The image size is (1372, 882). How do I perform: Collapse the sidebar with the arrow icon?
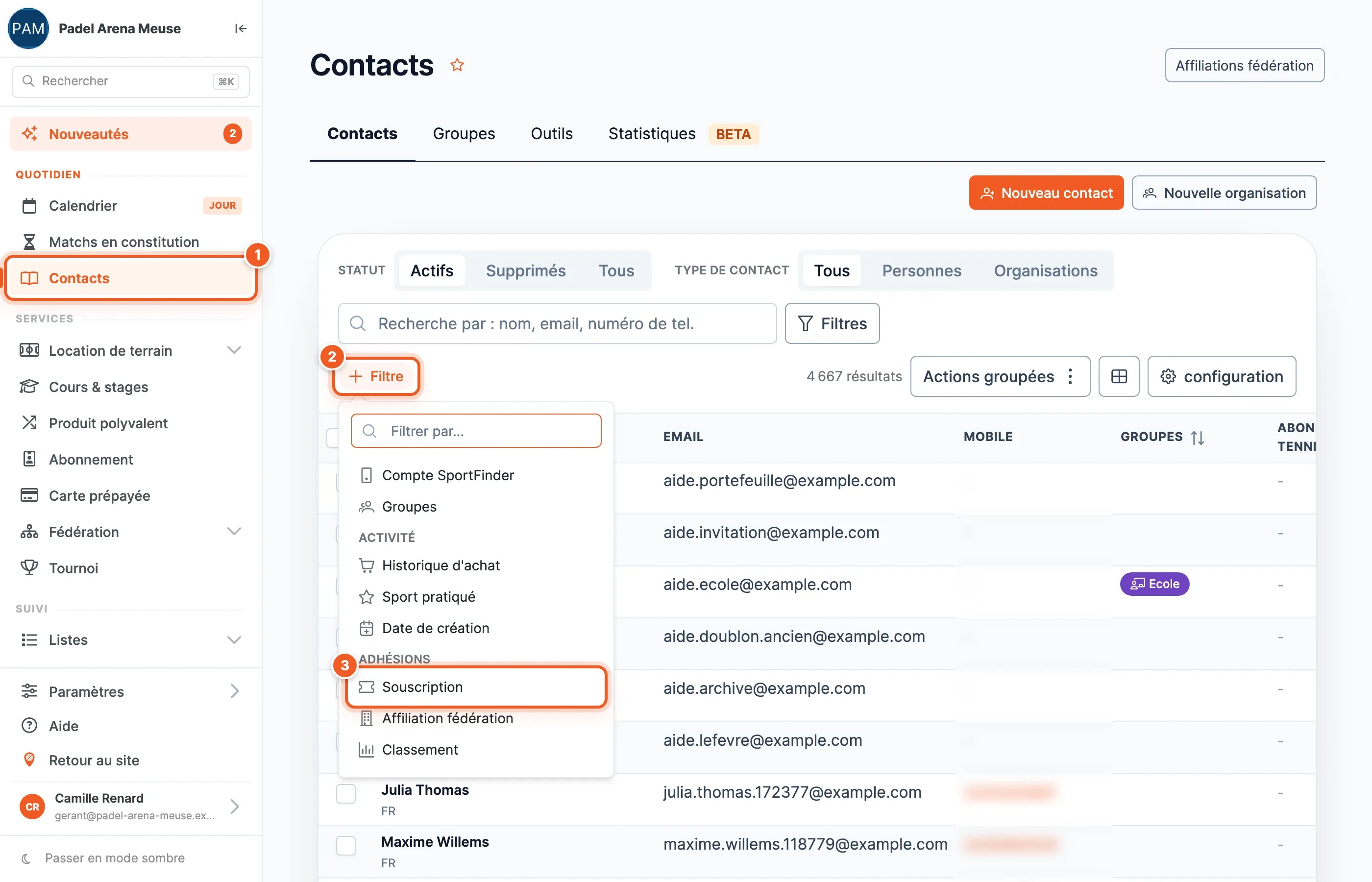tap(241, 28)
